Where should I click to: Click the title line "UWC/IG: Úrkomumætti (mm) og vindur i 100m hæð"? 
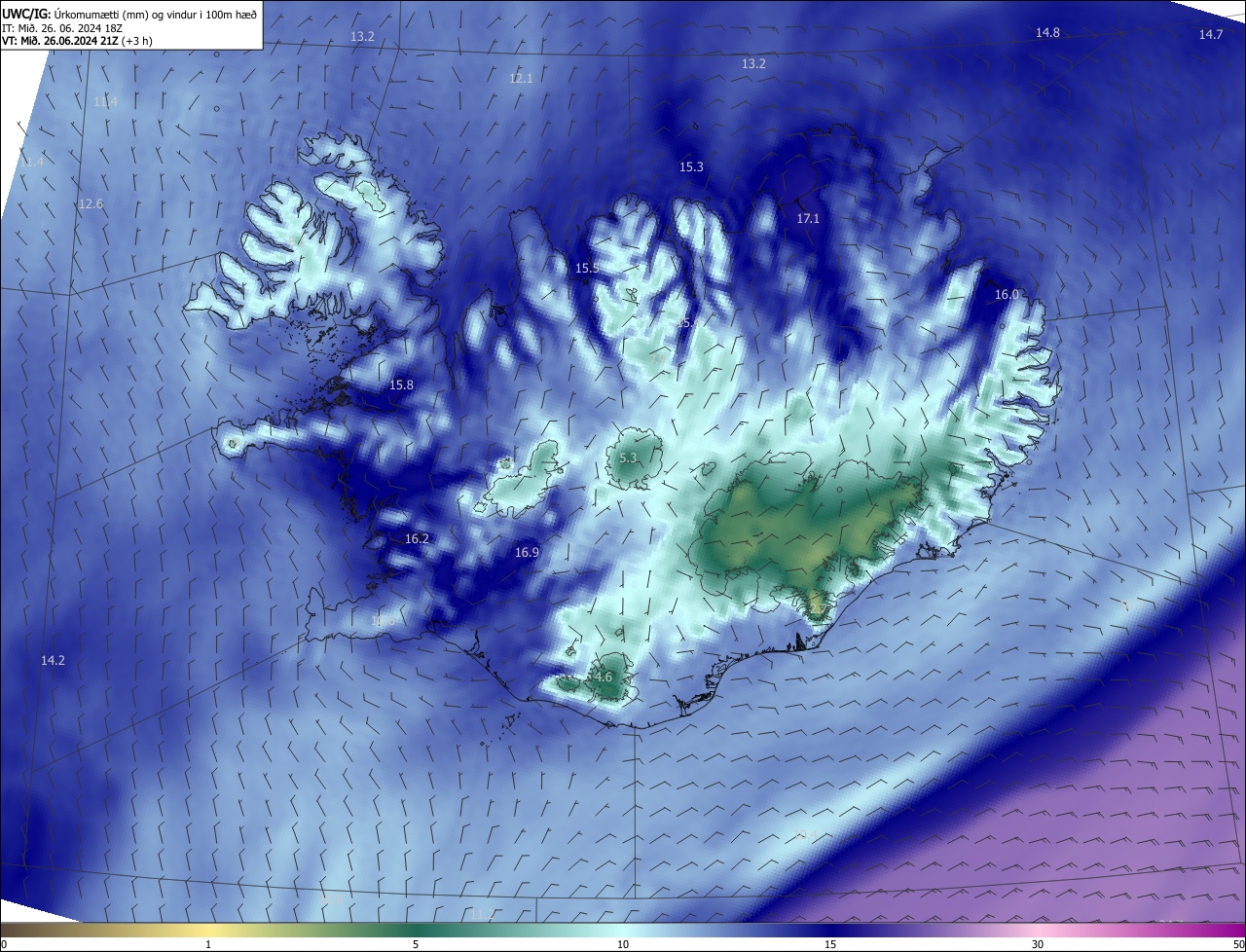click(x=129, y=15)
